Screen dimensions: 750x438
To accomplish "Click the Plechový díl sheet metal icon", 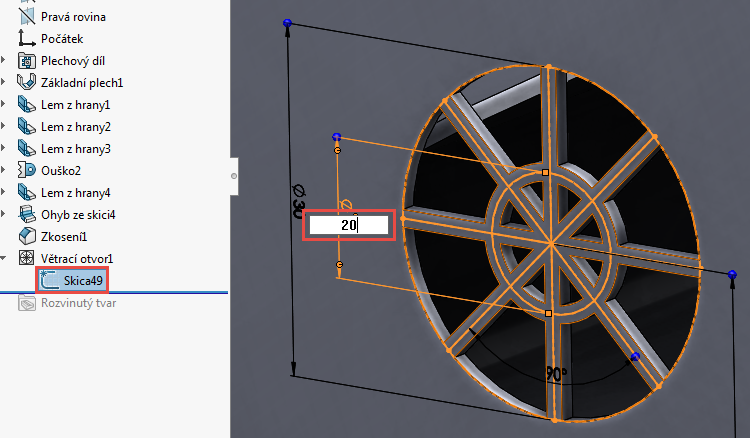I will (27, 61).
